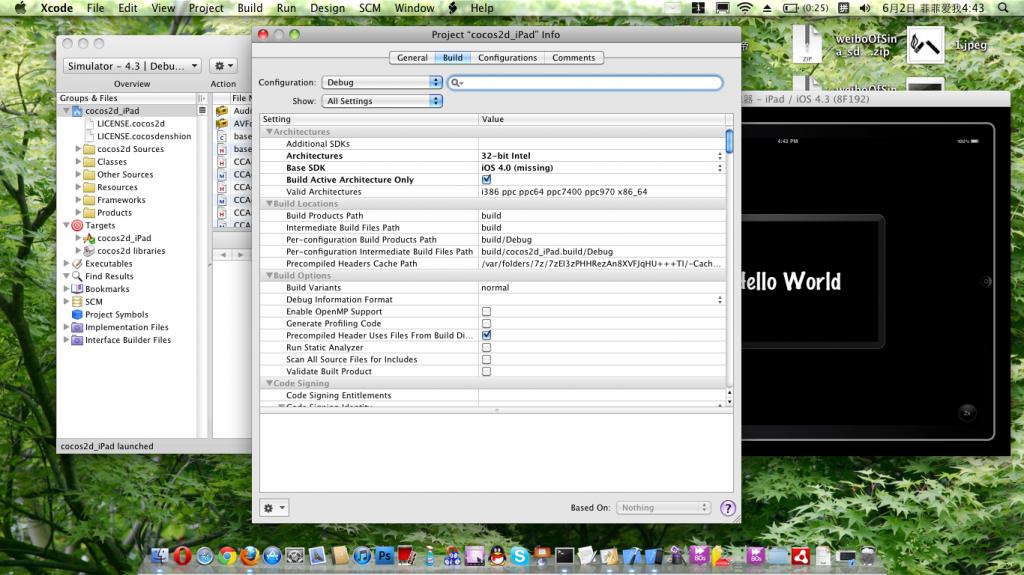Open the Simulator - 4.3 Debug overview popup
This screenshot has height=575, width=1024.
133,66
